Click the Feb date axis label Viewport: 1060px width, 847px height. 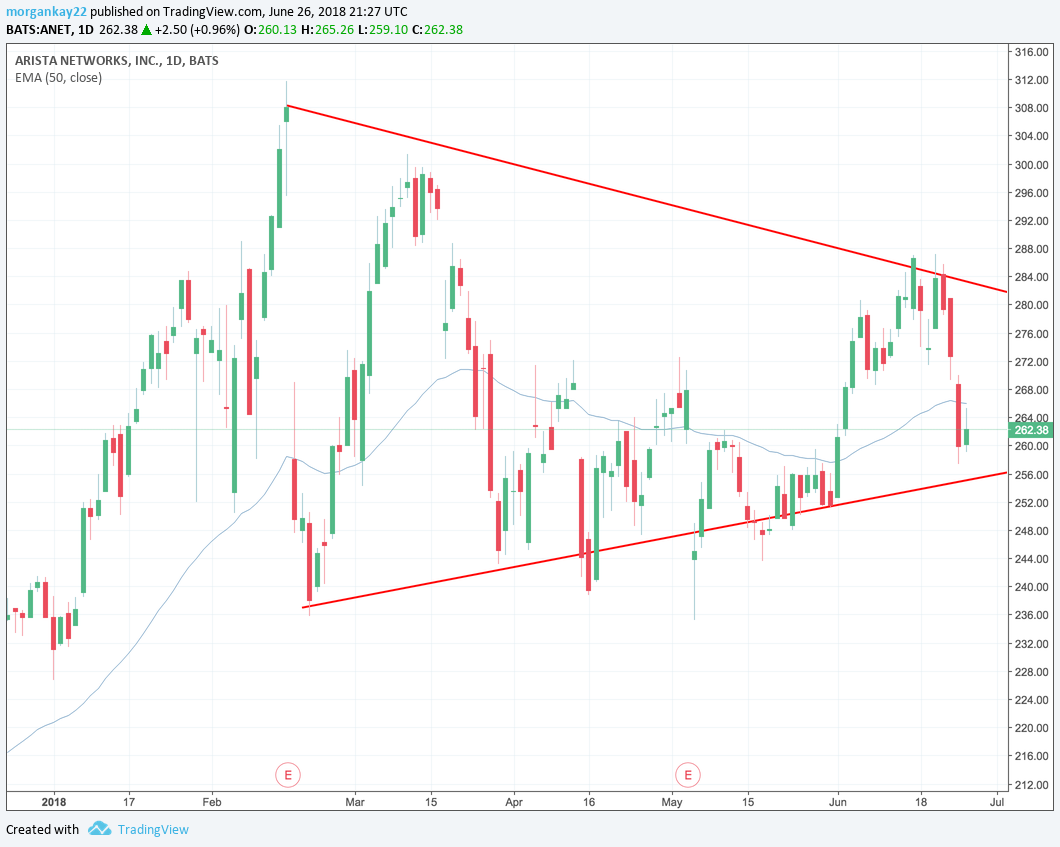[212, 802]
